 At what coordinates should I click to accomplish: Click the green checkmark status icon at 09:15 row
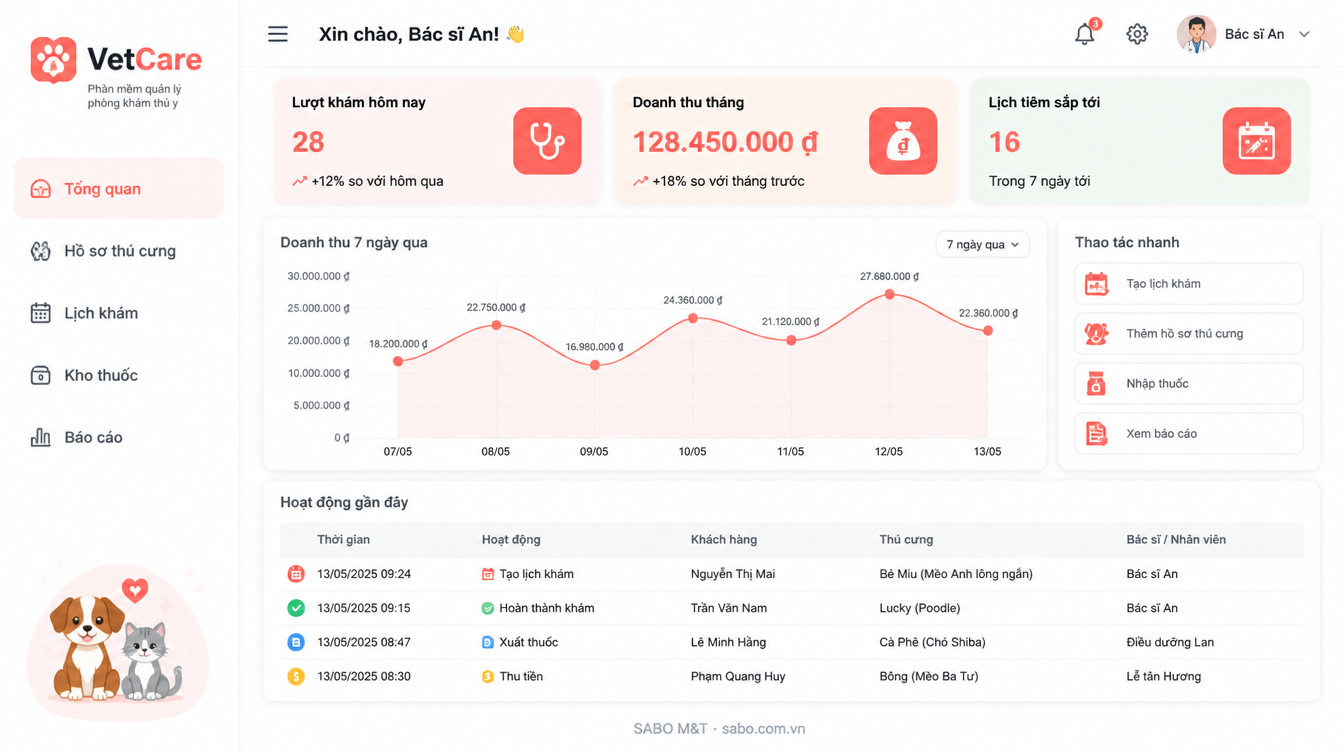[296, 608]
